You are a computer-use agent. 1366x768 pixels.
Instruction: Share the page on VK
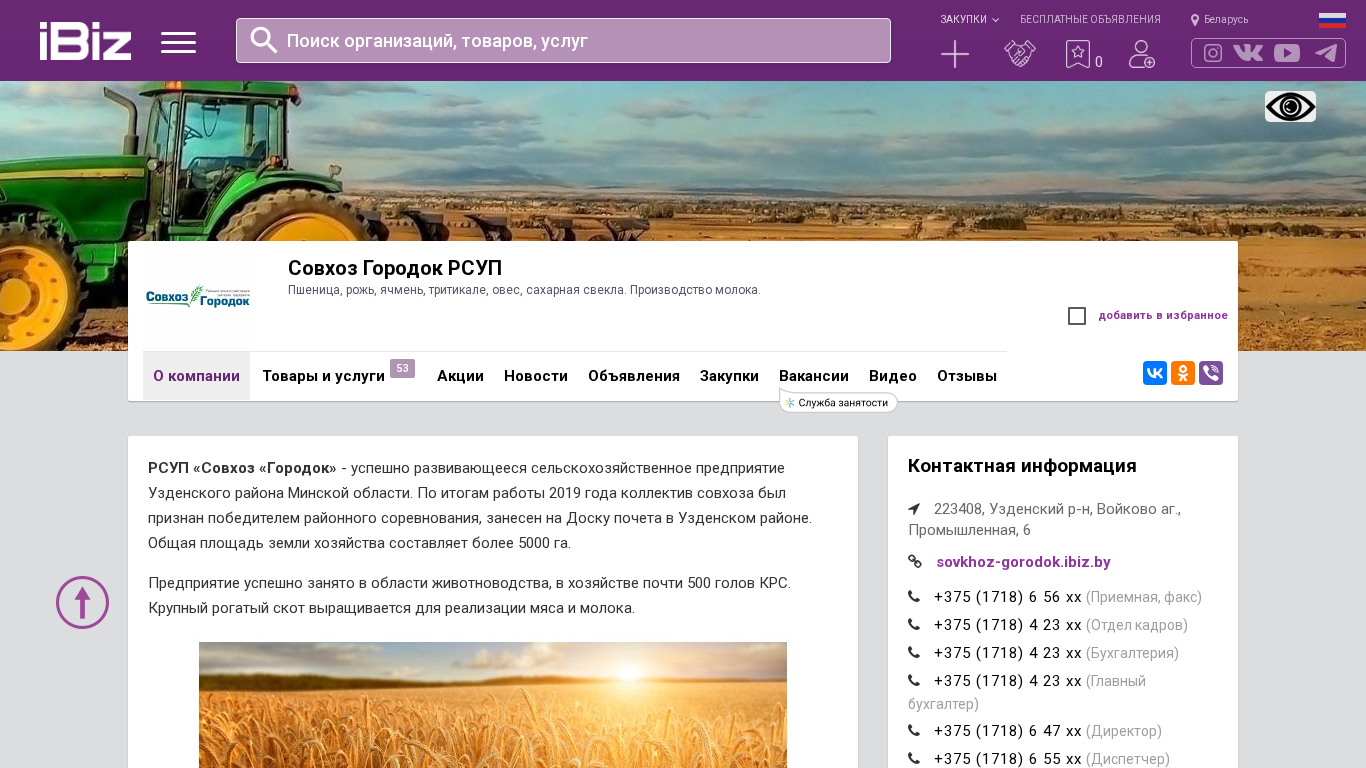(1155, 373)
